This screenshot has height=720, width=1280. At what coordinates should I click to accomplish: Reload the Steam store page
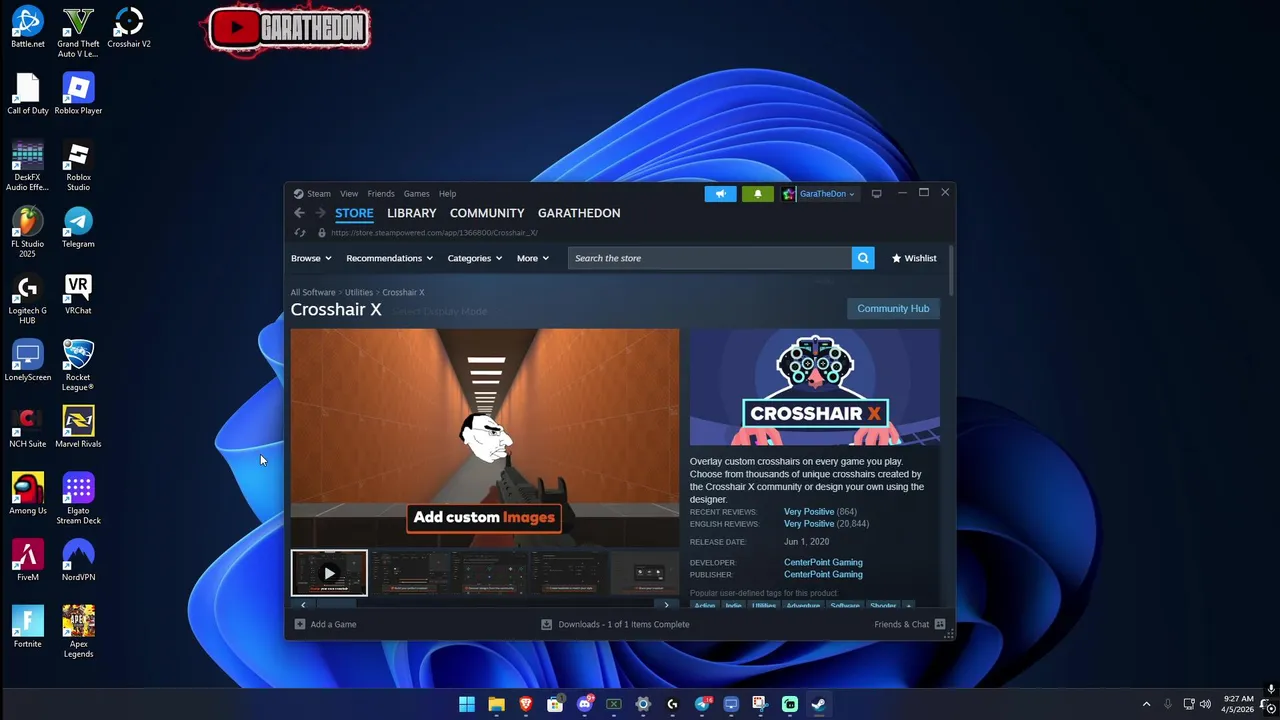[299, 233]
